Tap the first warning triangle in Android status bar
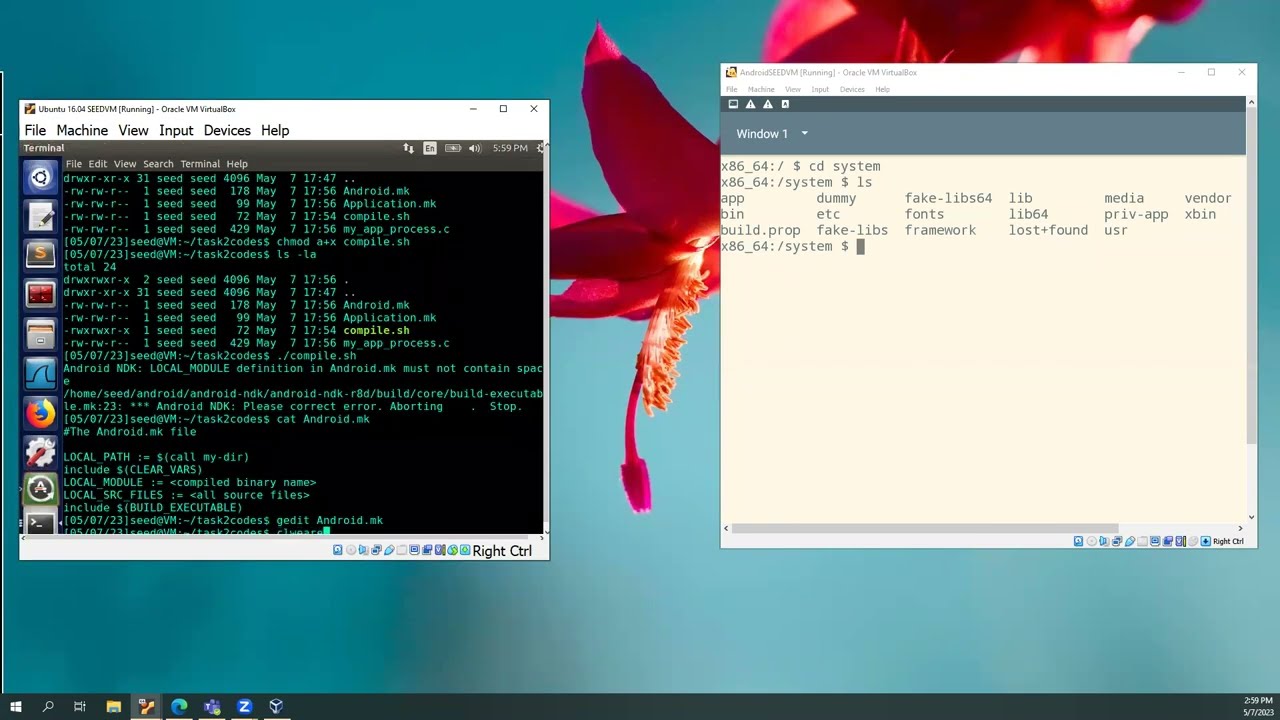Image resolution: width=1280 pixels, height=720 pixels. [x=750, y=104]
